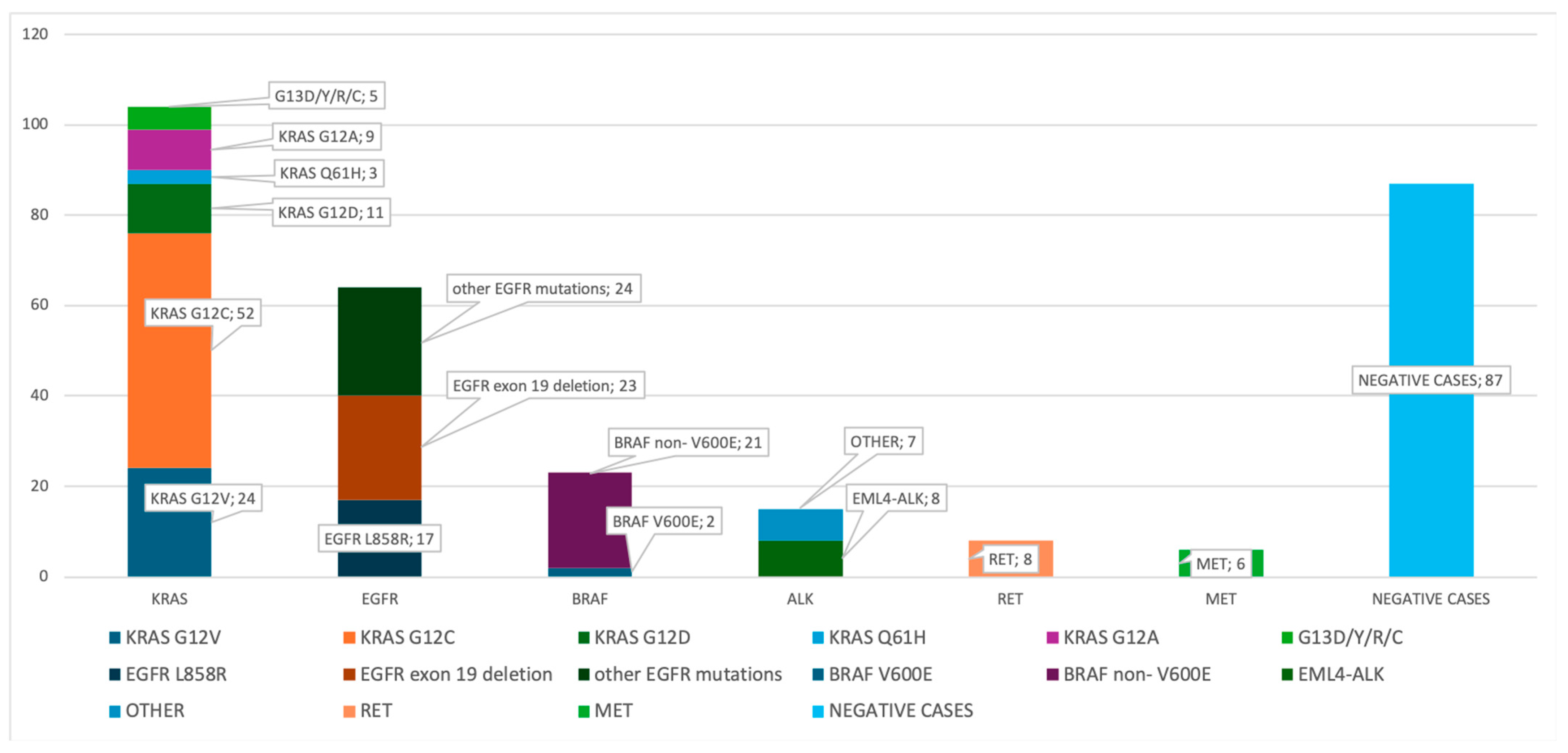Select the 'OTHER; 7' callout label

coord(883,441)
